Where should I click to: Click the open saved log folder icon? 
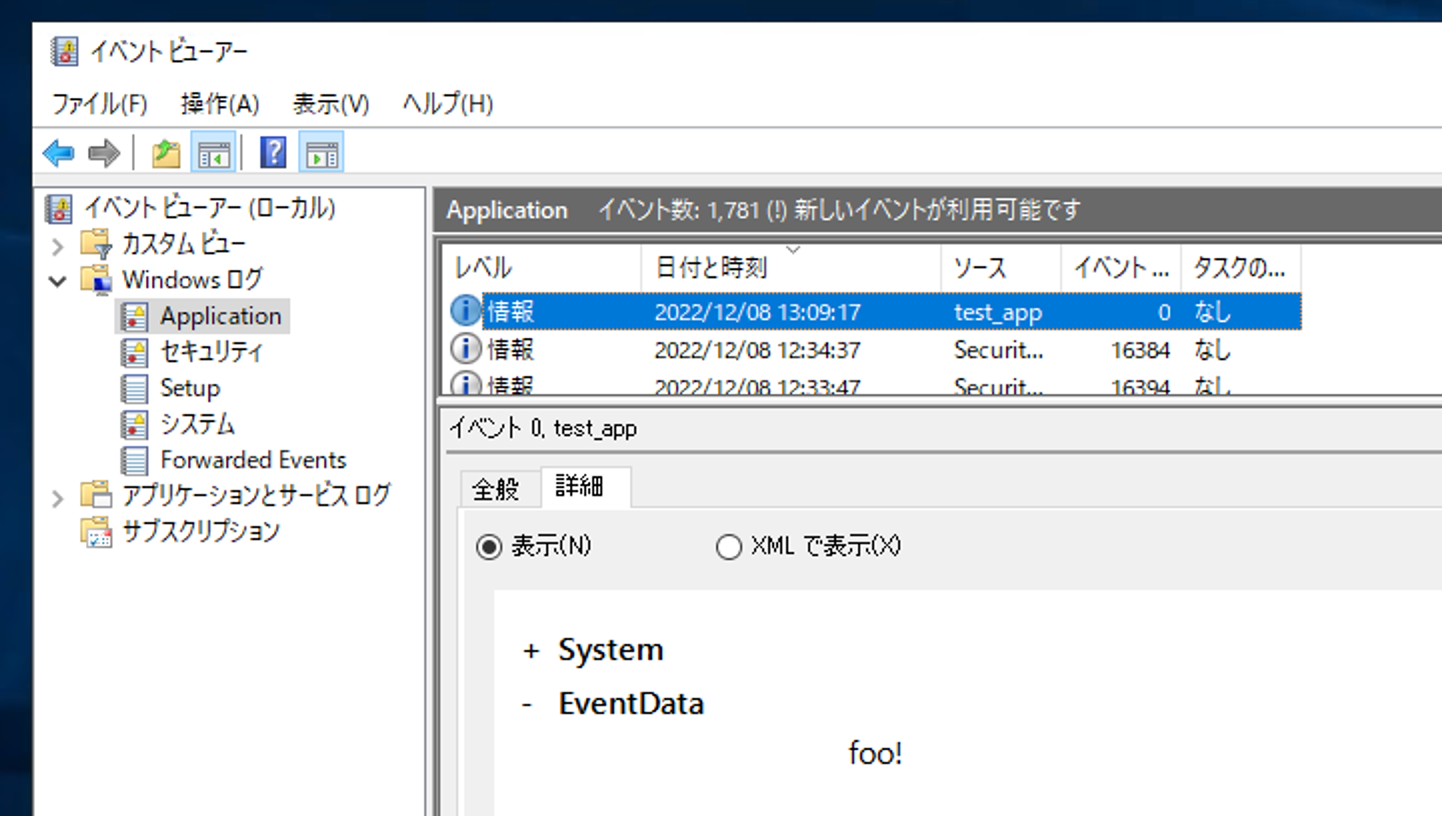pyautogui.click(x=166, y=152)
